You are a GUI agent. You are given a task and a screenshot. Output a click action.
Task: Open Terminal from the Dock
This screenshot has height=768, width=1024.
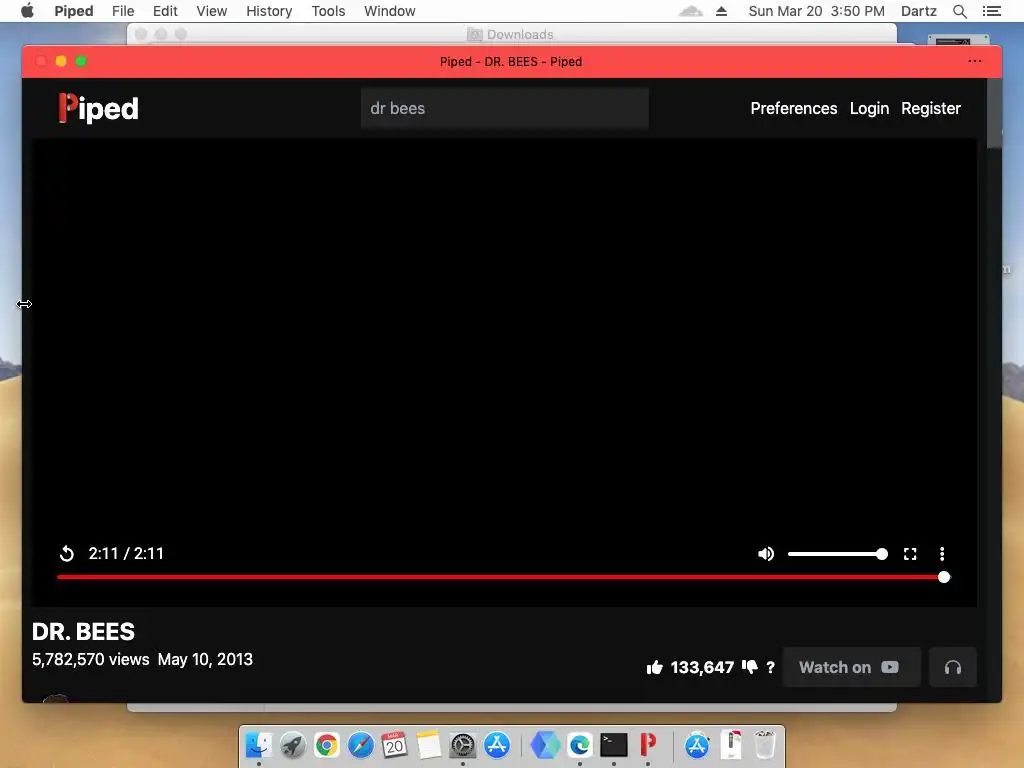point(613,744)
